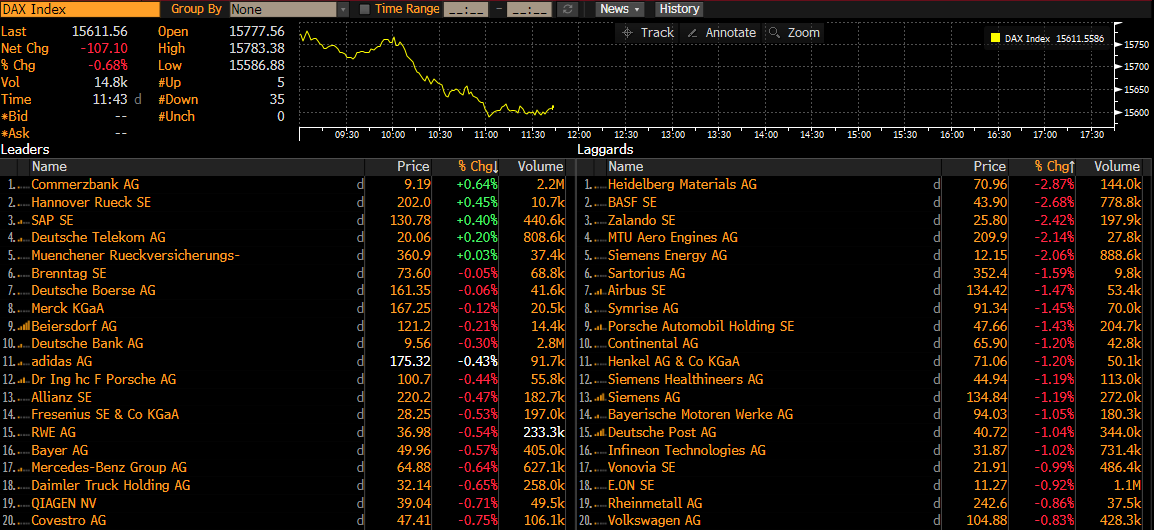Sort Laggards by the % Chg column

point(1043,167)
